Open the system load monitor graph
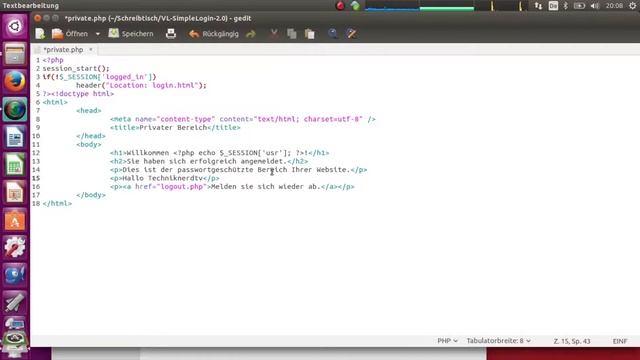This screenshot has height=360, width=640. 447,6
